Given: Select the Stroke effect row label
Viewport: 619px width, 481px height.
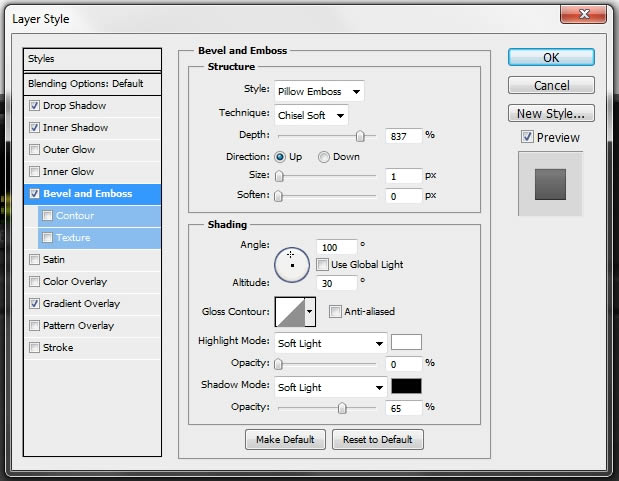Looking at the screenshot, I should point(58,348).
